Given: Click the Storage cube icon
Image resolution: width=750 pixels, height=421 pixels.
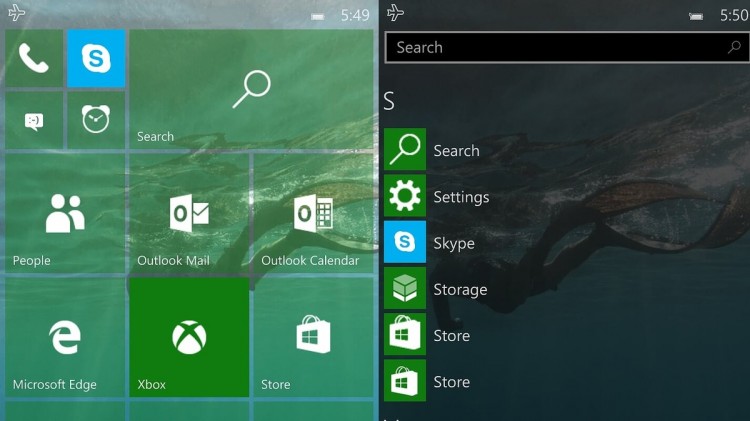Looking at the screenshot, I should (x=405, y=288).
